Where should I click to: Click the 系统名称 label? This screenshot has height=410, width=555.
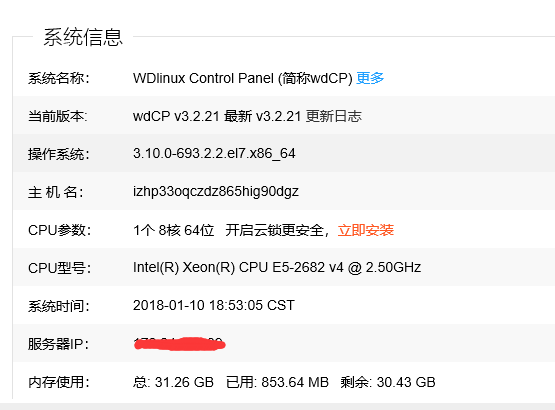pos(59,78)
